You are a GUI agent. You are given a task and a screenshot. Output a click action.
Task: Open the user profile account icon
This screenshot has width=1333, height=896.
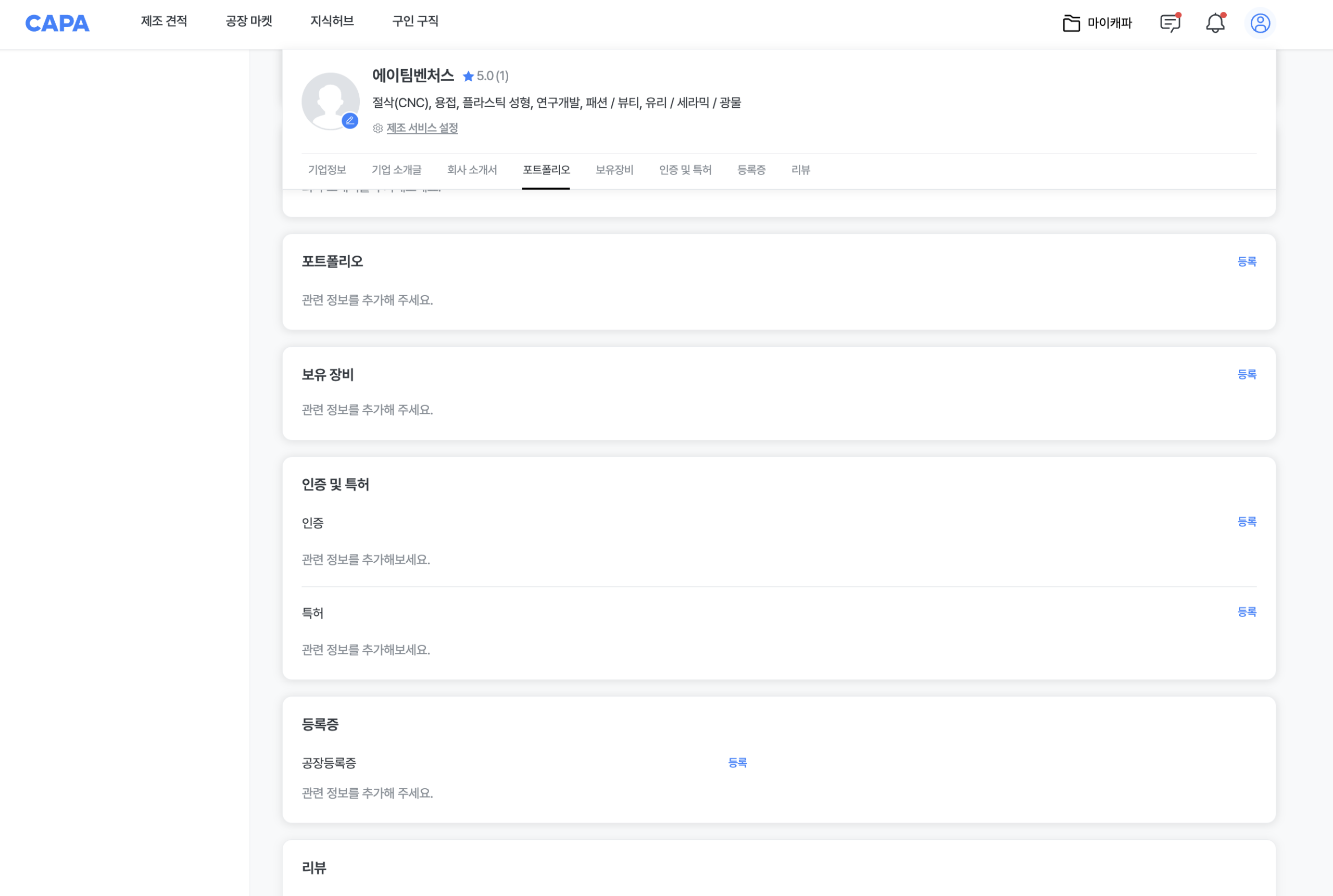1260,23
